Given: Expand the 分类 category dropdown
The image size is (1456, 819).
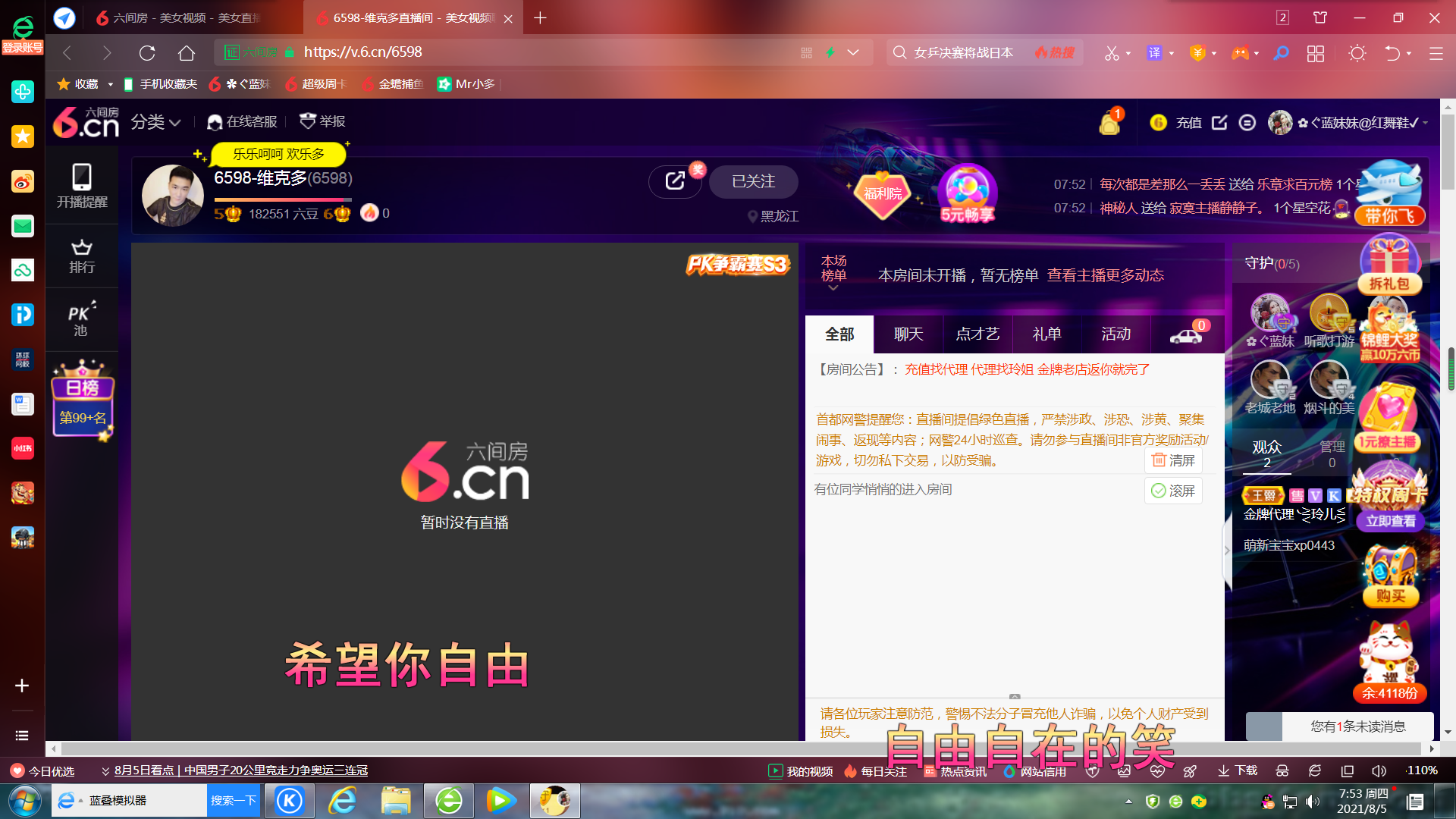Looking at the screenshot, I should pos(156,121).
